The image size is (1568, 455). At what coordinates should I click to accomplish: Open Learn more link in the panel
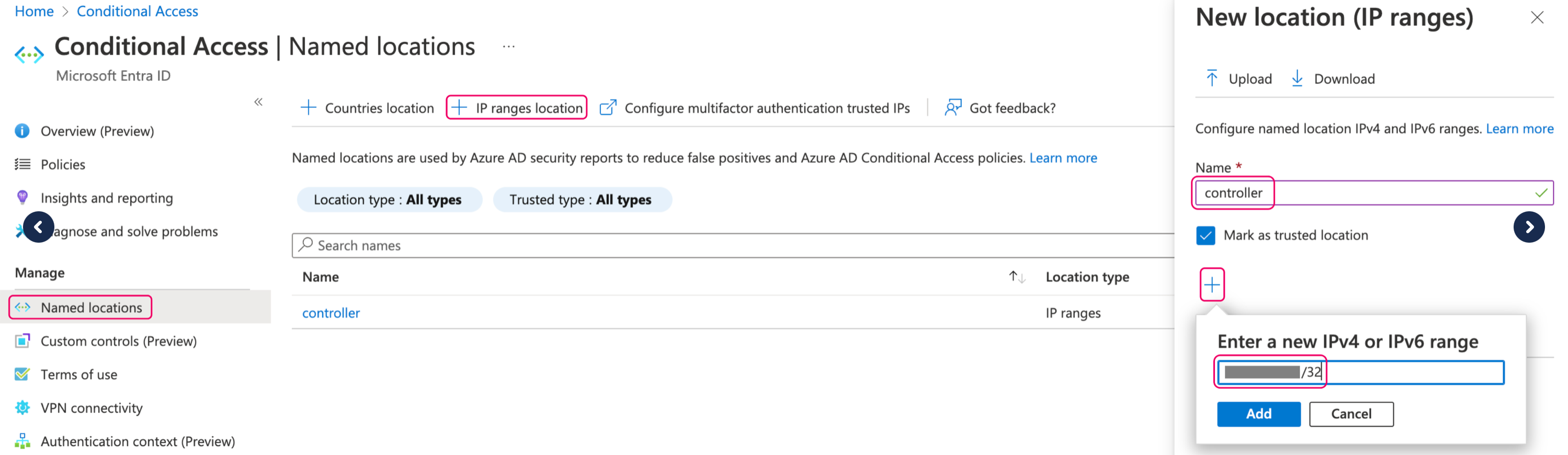(1519, 128)
